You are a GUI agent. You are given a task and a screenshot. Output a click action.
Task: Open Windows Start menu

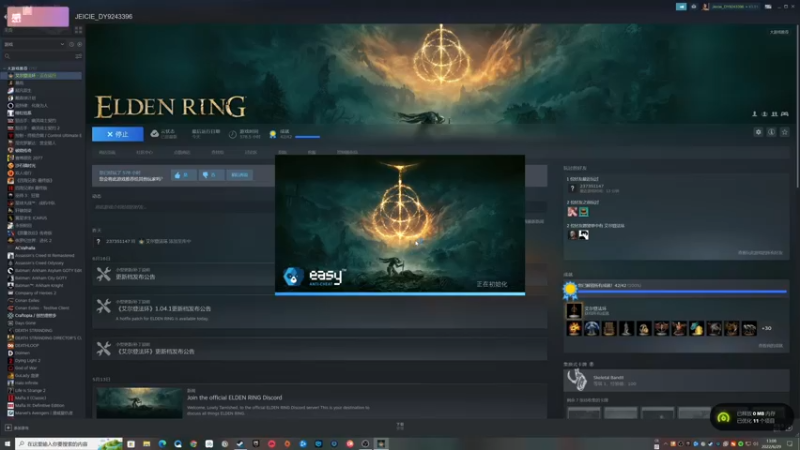pos(7,444)
